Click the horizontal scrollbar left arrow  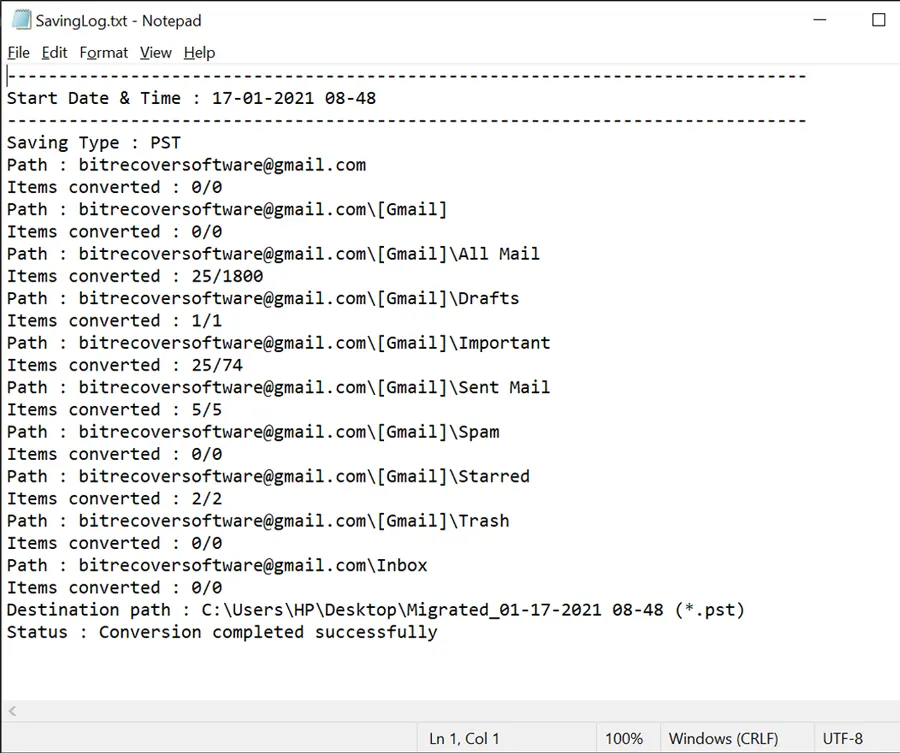(13, 711)
